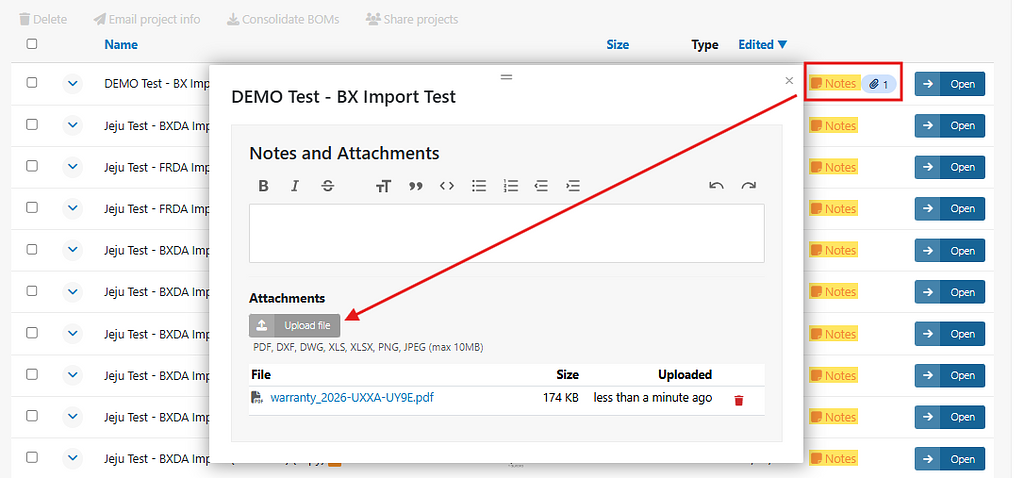Redo the last change in editor
This screenshot has width=1024, height=478.
point(748,186)
